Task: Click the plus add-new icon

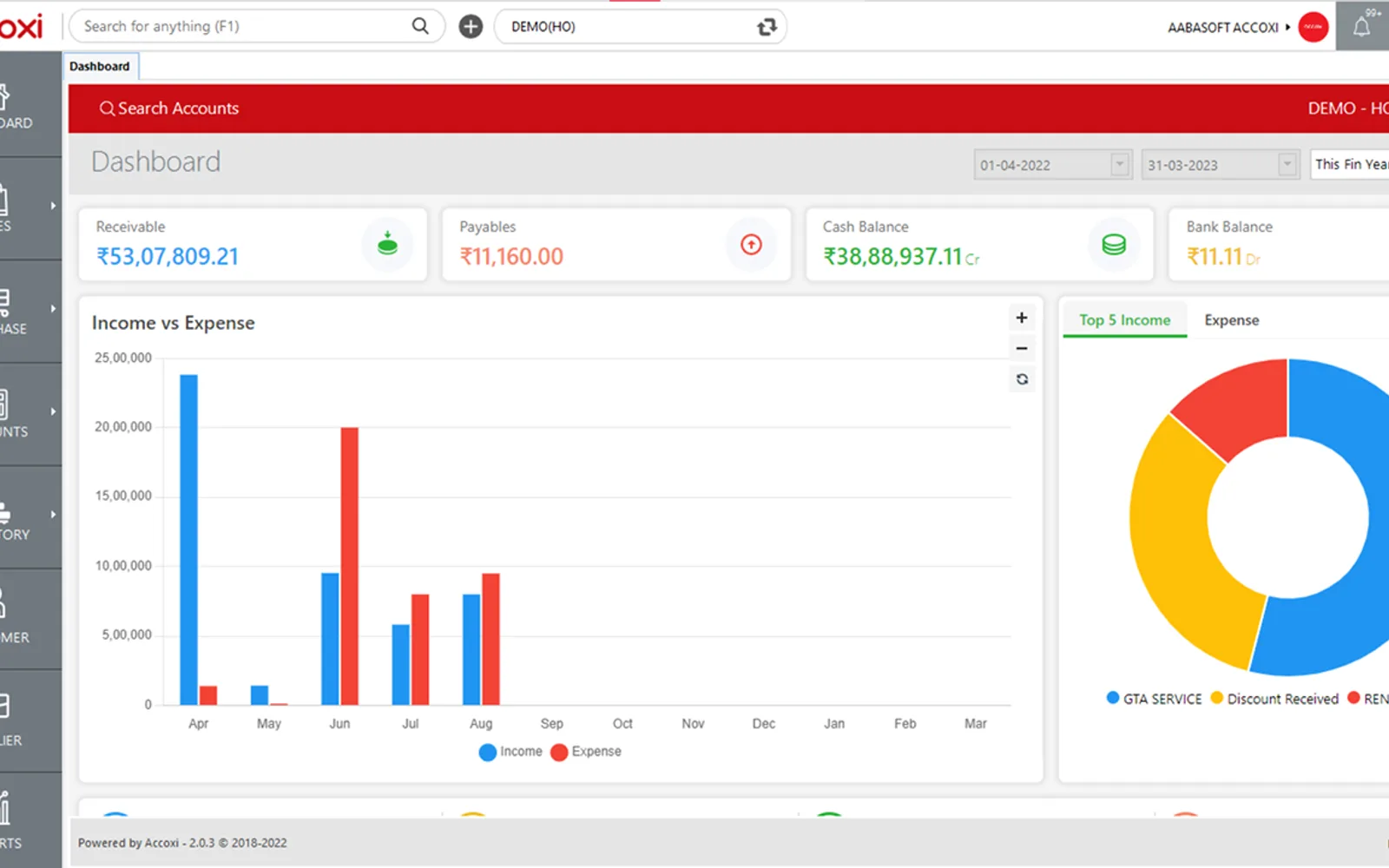Action: tap(471, 26)
